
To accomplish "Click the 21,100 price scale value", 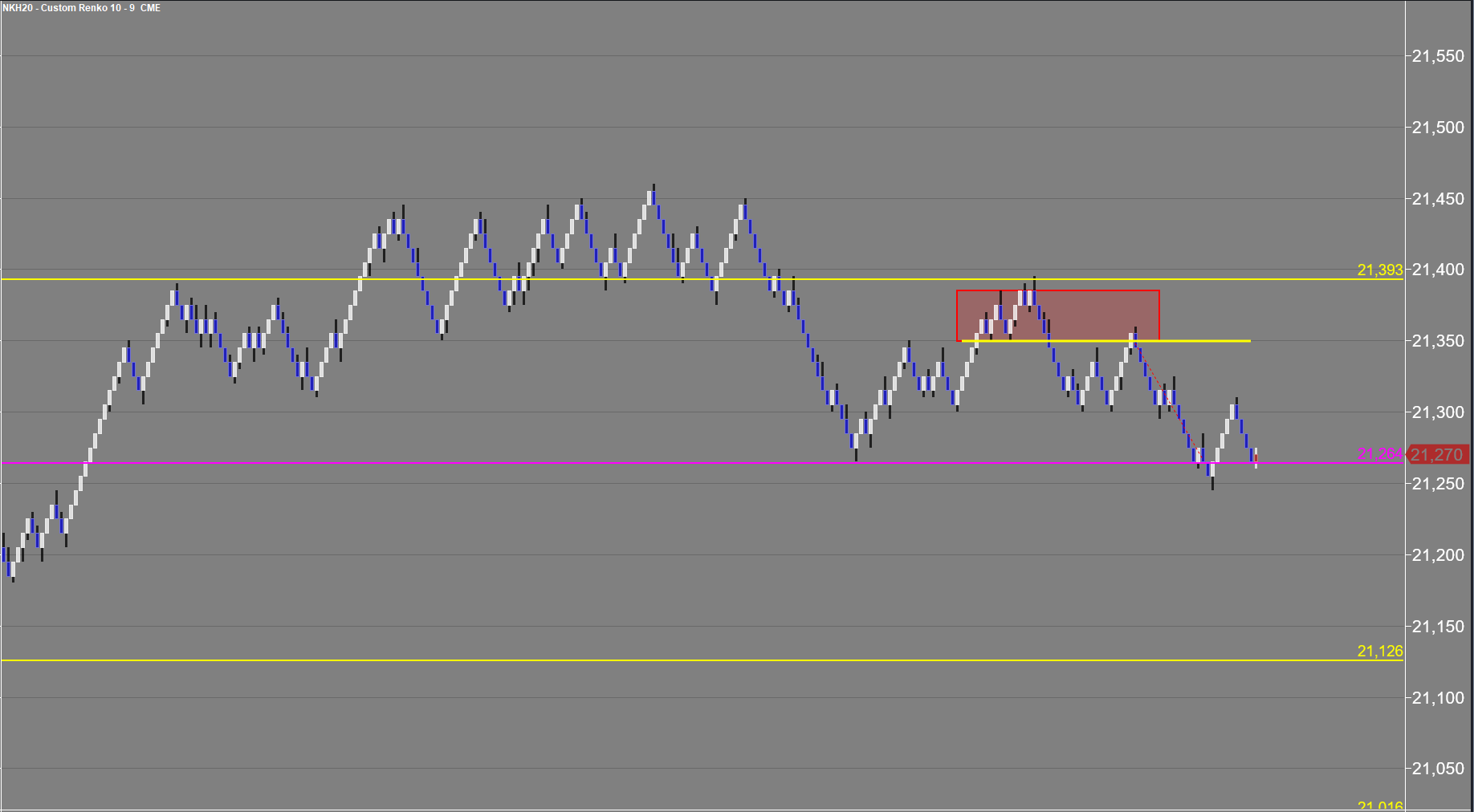I will [x=1438, y=698].
